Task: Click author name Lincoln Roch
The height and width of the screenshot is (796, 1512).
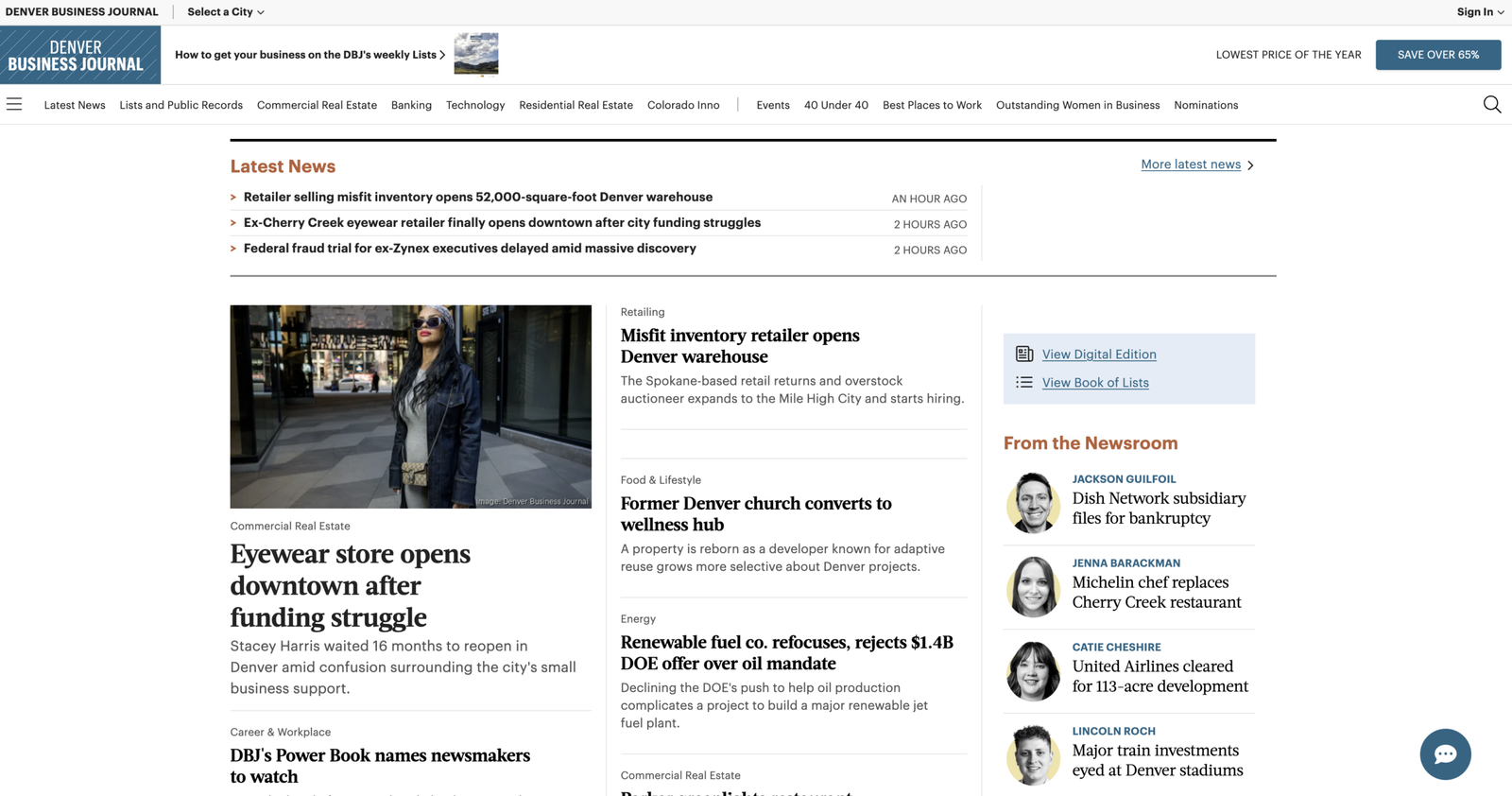Action: click(x=1113, y=732)
